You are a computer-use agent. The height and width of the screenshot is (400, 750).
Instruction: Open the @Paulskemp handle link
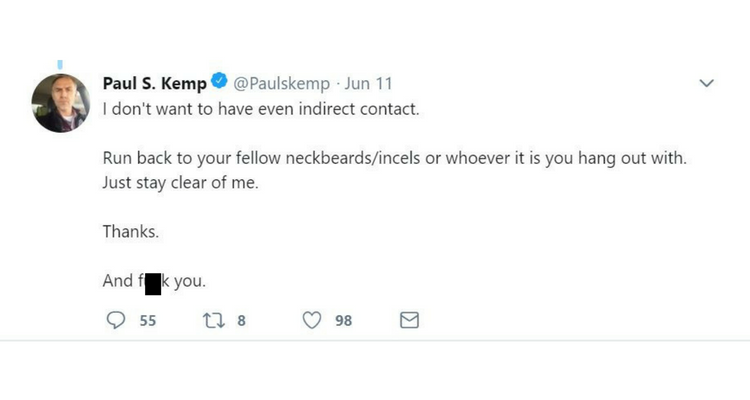pyautogui.click(x=284, y=83)
